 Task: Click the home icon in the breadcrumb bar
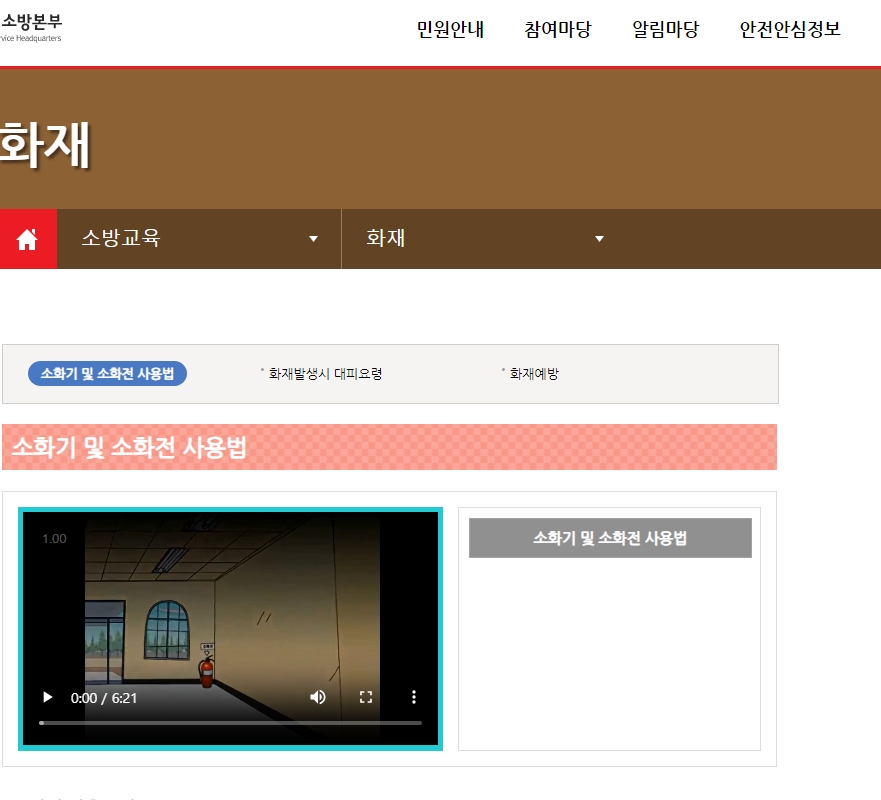coord(28,238)
